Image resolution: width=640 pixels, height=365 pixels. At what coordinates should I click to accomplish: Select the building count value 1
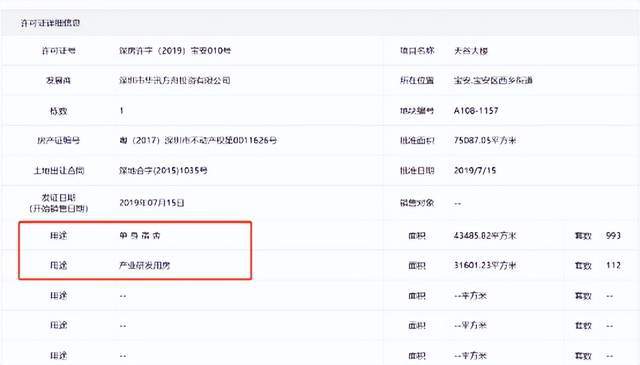pos(121,111)
